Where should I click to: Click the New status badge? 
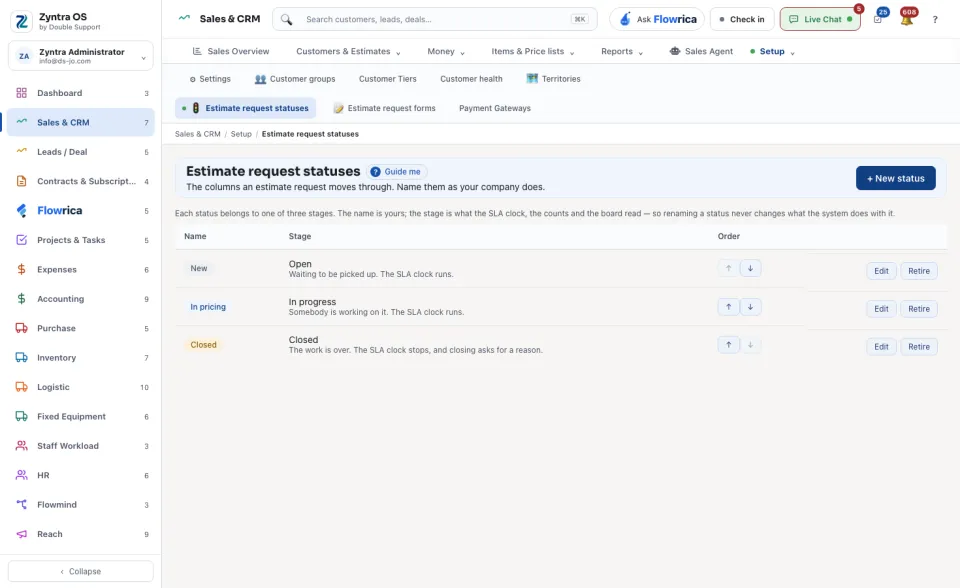click(x=198, y=268)
